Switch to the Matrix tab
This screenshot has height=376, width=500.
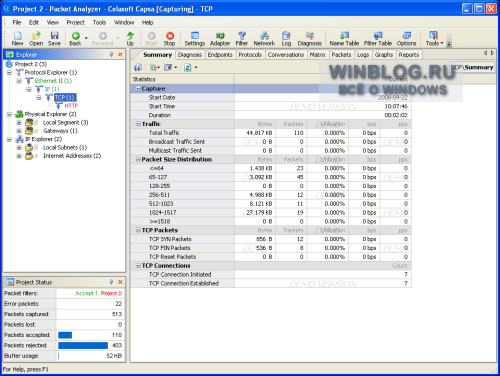(318, 55)
